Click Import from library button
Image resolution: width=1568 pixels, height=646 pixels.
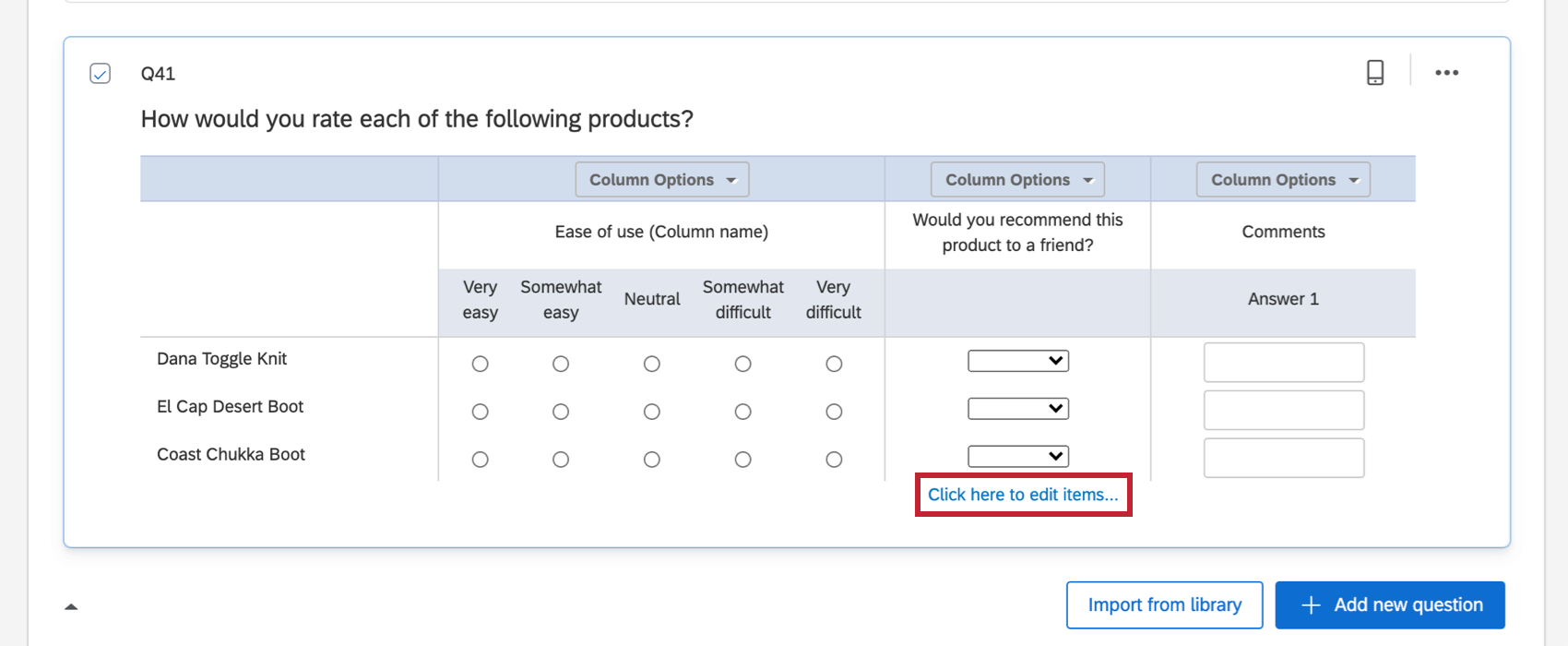coord(1164,605)
